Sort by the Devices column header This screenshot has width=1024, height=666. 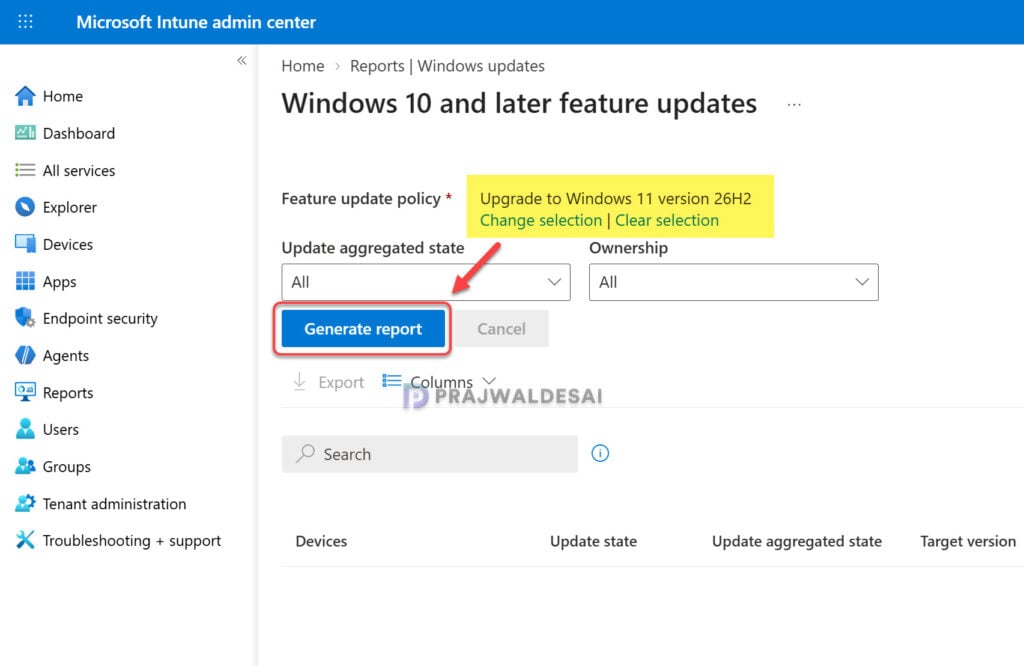point(321,541)
